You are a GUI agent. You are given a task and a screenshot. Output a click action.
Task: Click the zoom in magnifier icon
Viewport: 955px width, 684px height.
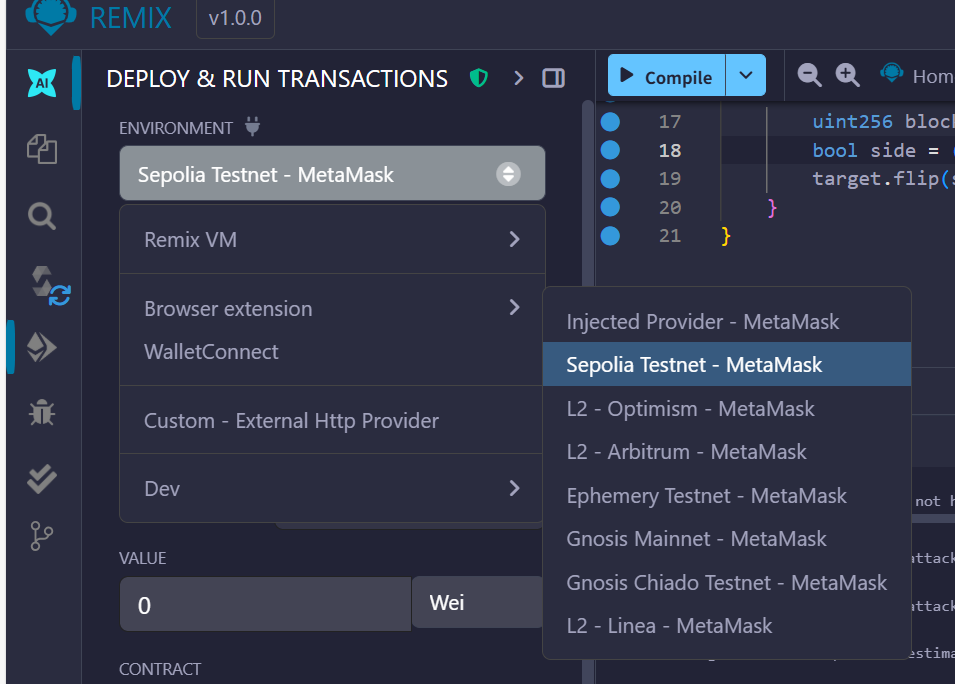(847, 75)
